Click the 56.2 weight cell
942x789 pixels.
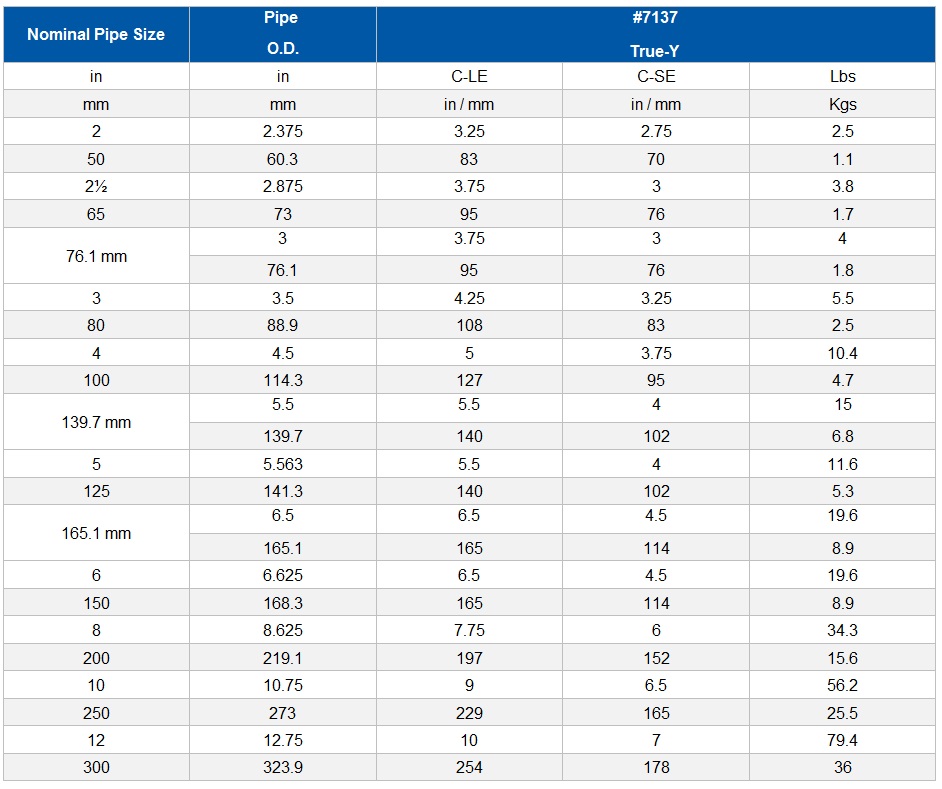coord(842,685)
